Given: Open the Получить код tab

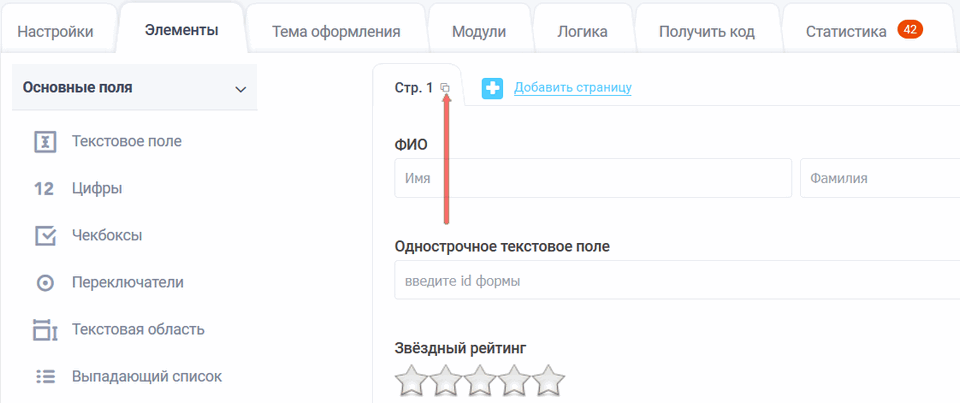Looking at the screenshot, I should point(707,31).
